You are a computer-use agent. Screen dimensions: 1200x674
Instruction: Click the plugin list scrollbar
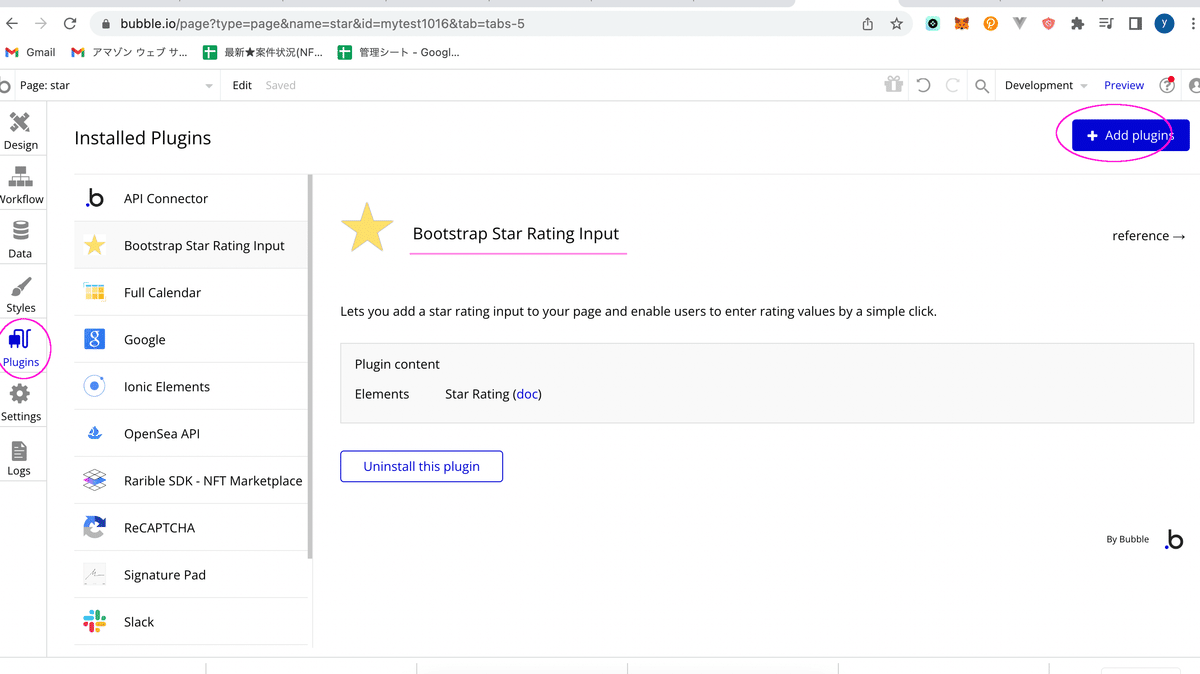[x=310, y=365]
